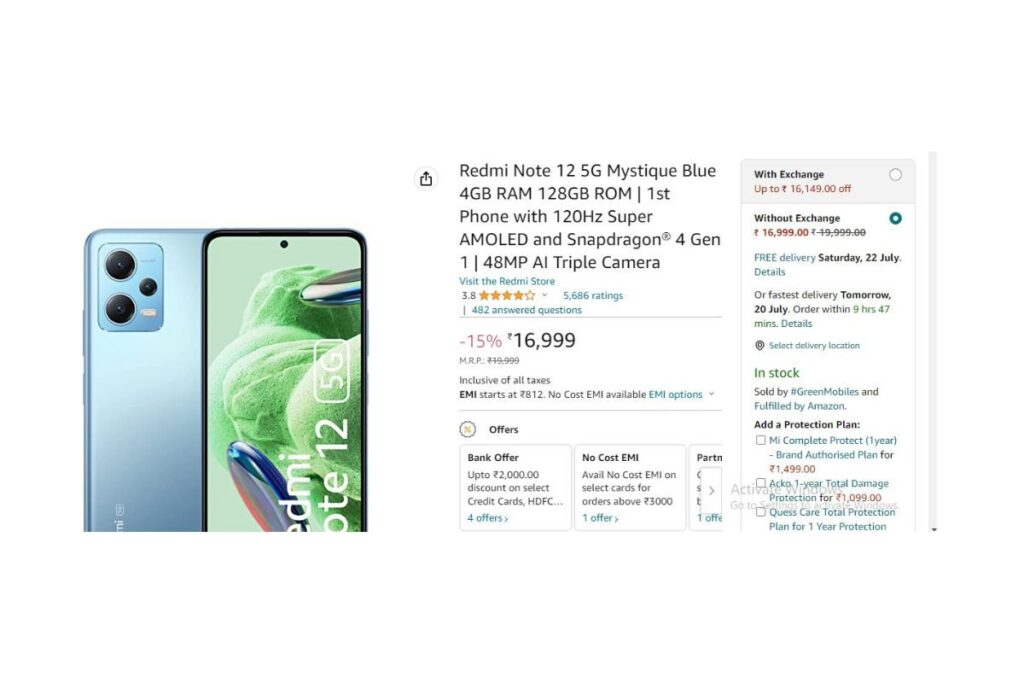
Task: Open the 5,686 ratings link
Action: [593, 296]
